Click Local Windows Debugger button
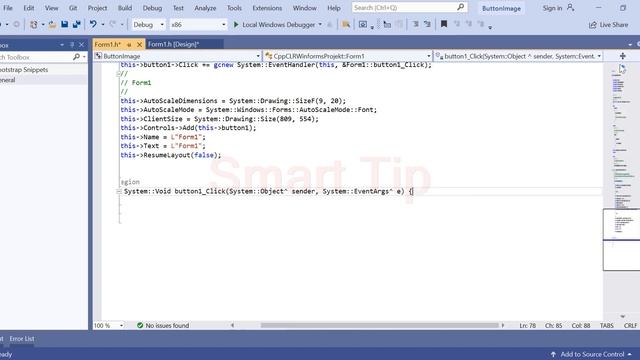Image resolution: width=640 pixels, height=360 pixels. click(x=278, y=24)
